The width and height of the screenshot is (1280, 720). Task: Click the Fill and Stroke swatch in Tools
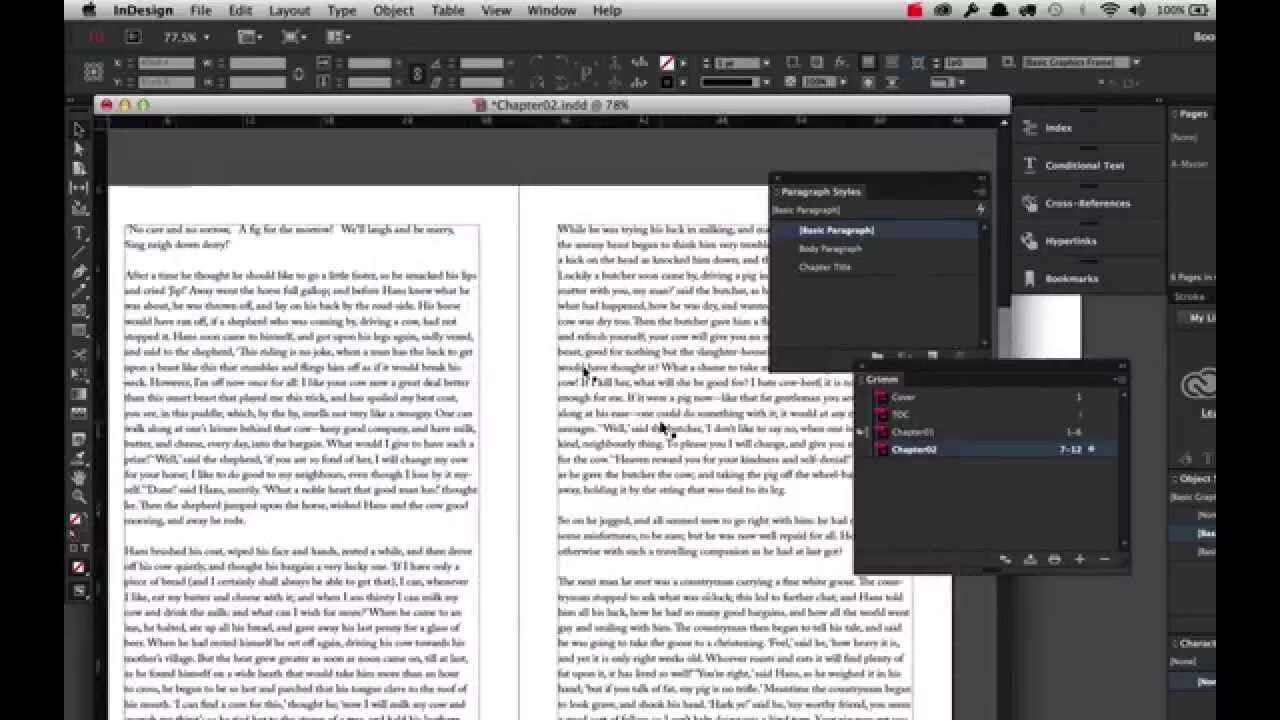[x=78, y=520]
